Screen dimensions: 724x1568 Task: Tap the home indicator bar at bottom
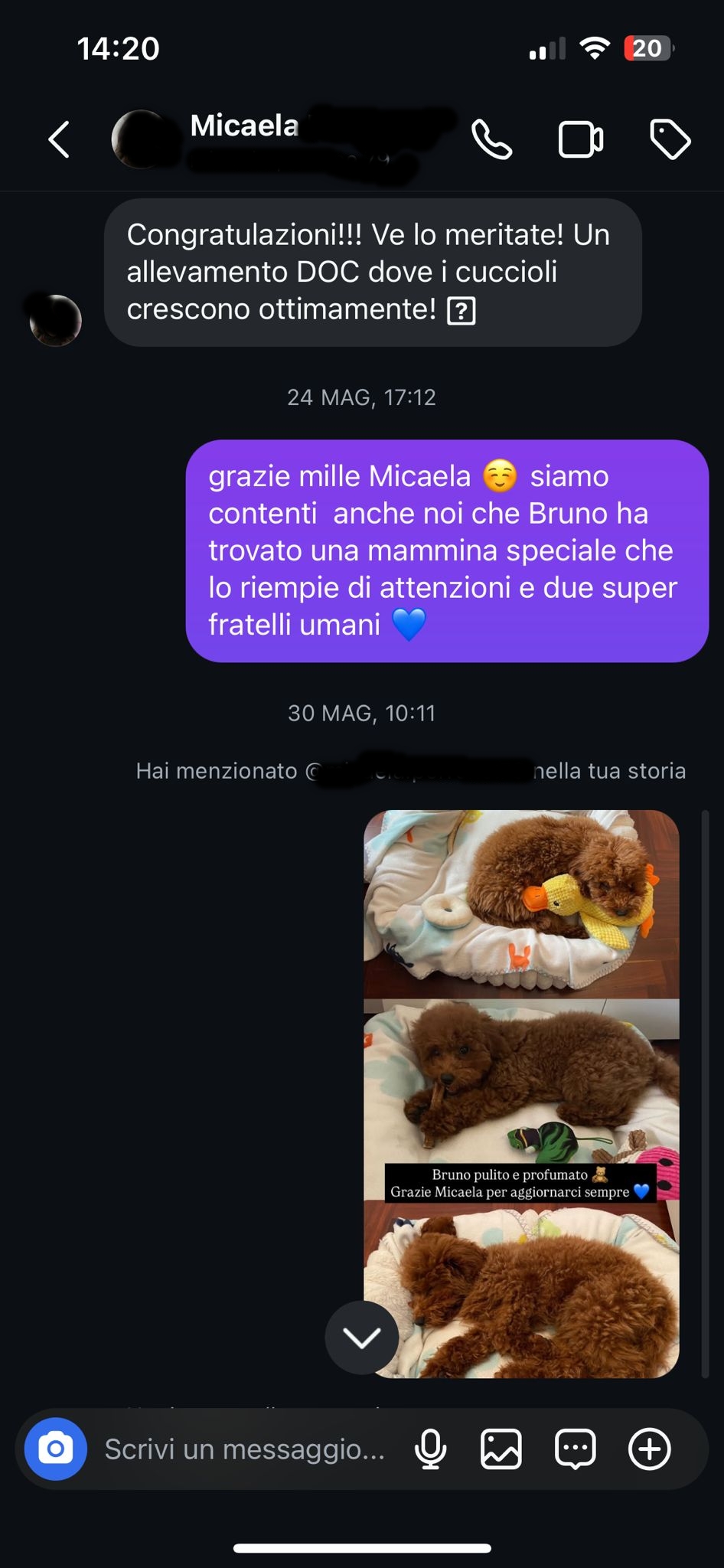point(362,1548)
